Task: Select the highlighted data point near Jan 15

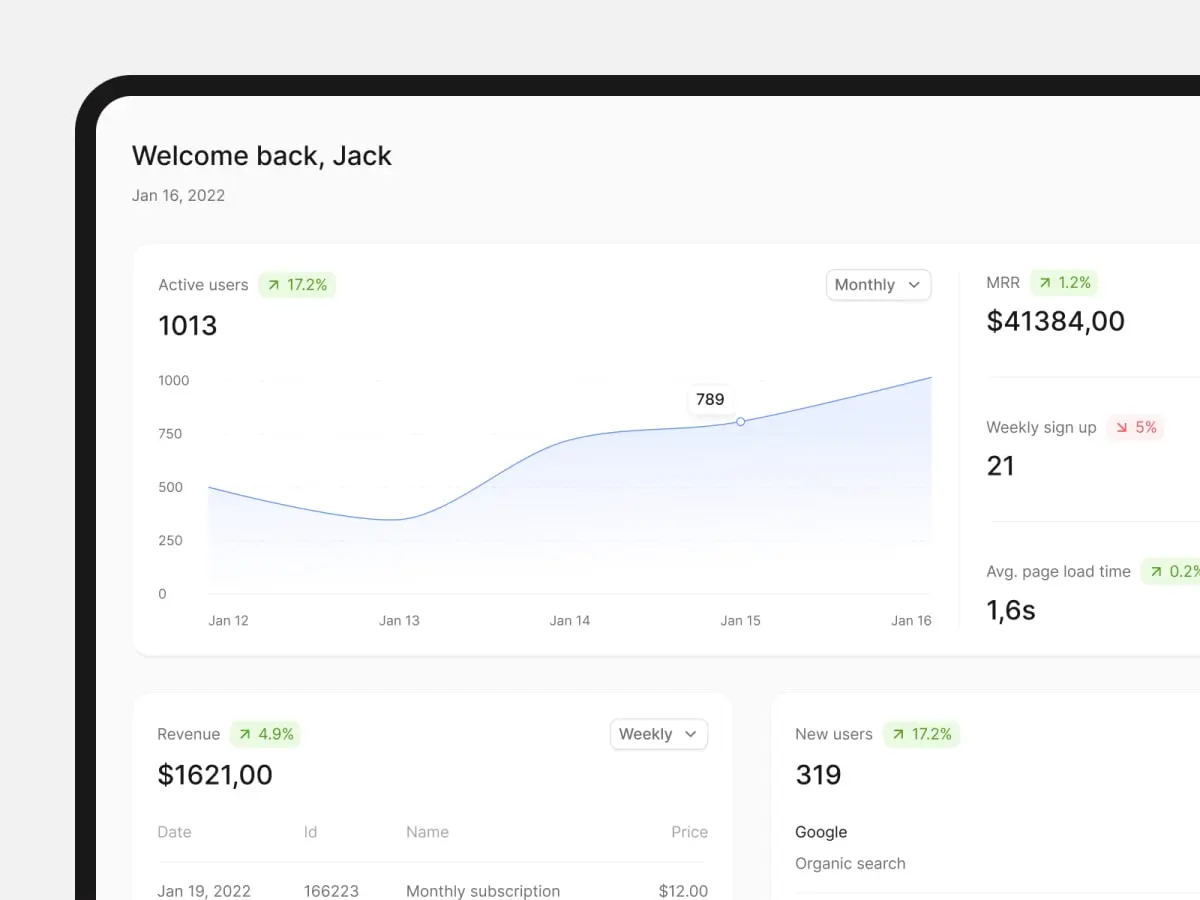Action: (x=740, y=422)
